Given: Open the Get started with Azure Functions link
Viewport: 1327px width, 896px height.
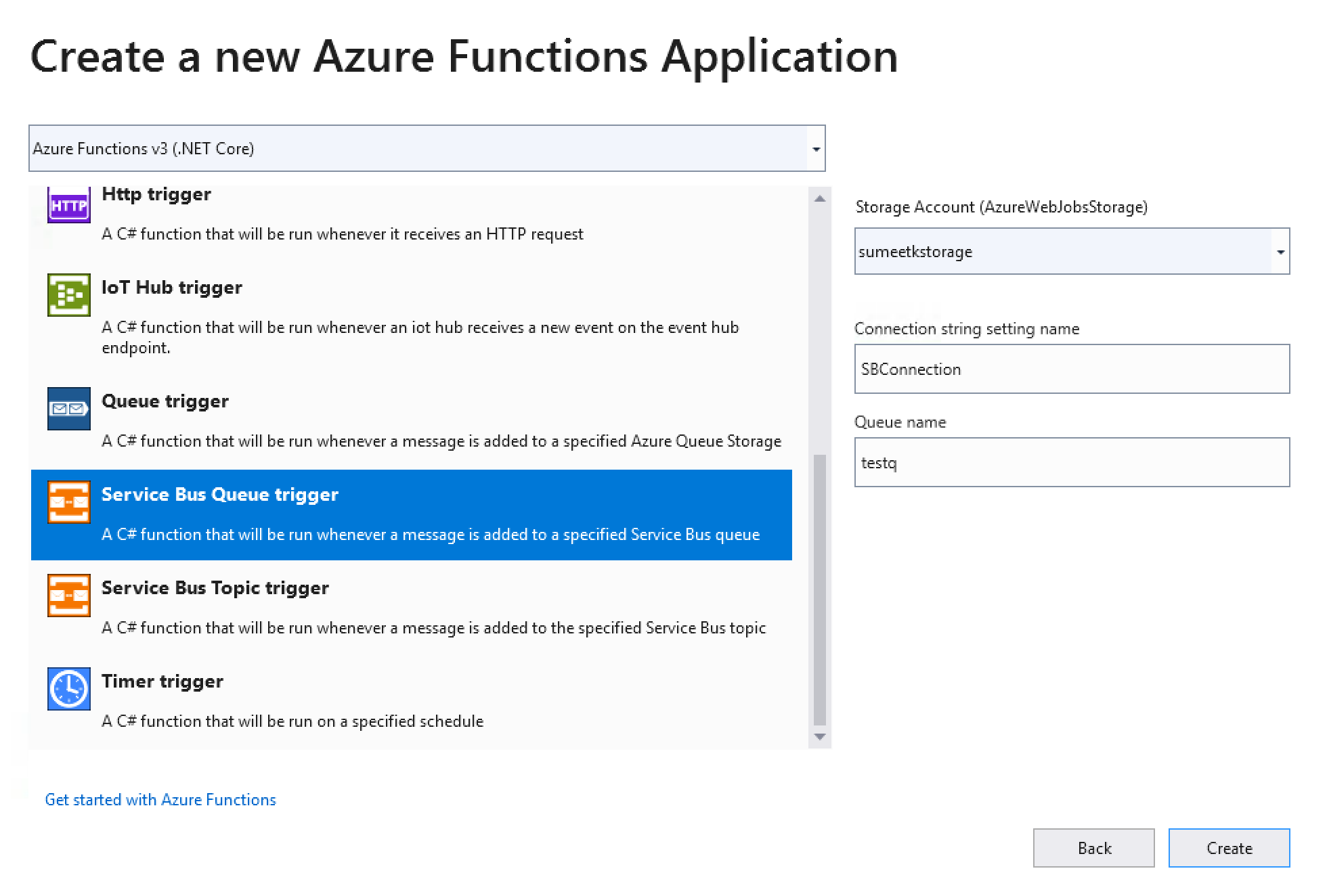Looking at the screenshot, I should 160,800.
